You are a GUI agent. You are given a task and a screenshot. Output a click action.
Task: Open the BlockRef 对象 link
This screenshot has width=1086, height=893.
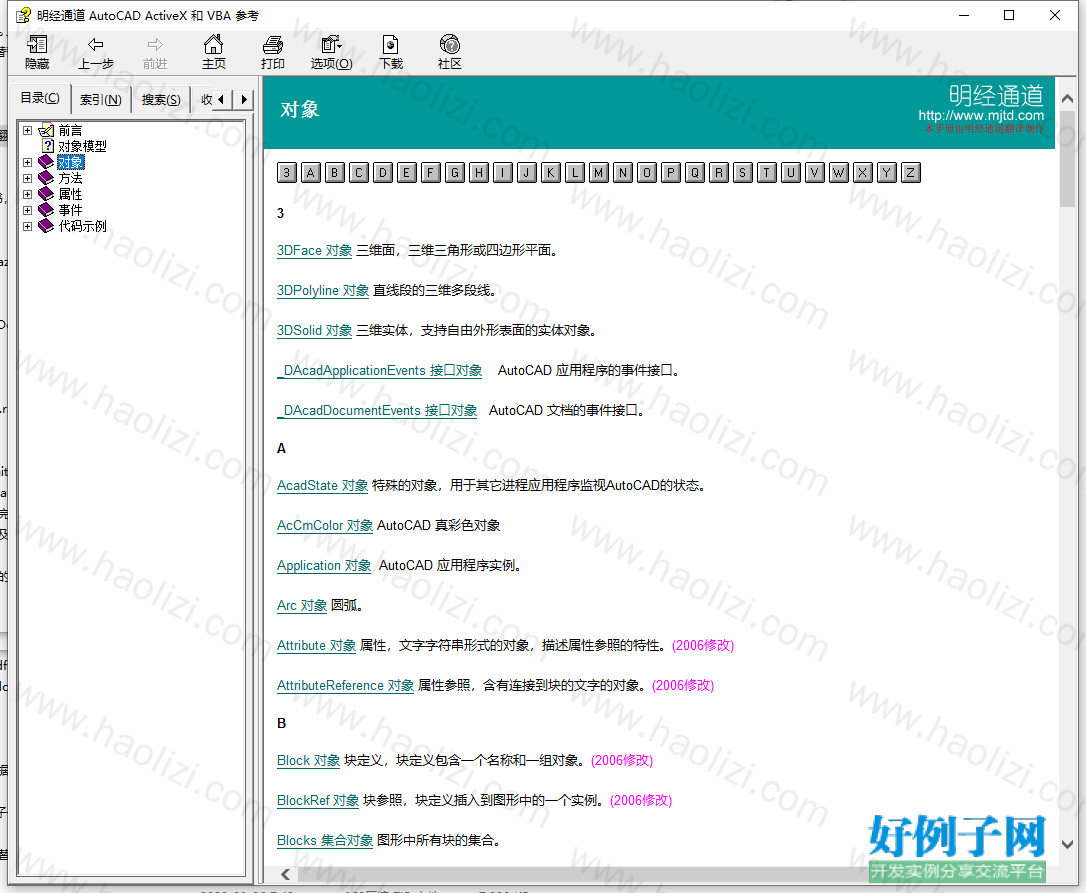pyautogui.click(x=318, y=800)
